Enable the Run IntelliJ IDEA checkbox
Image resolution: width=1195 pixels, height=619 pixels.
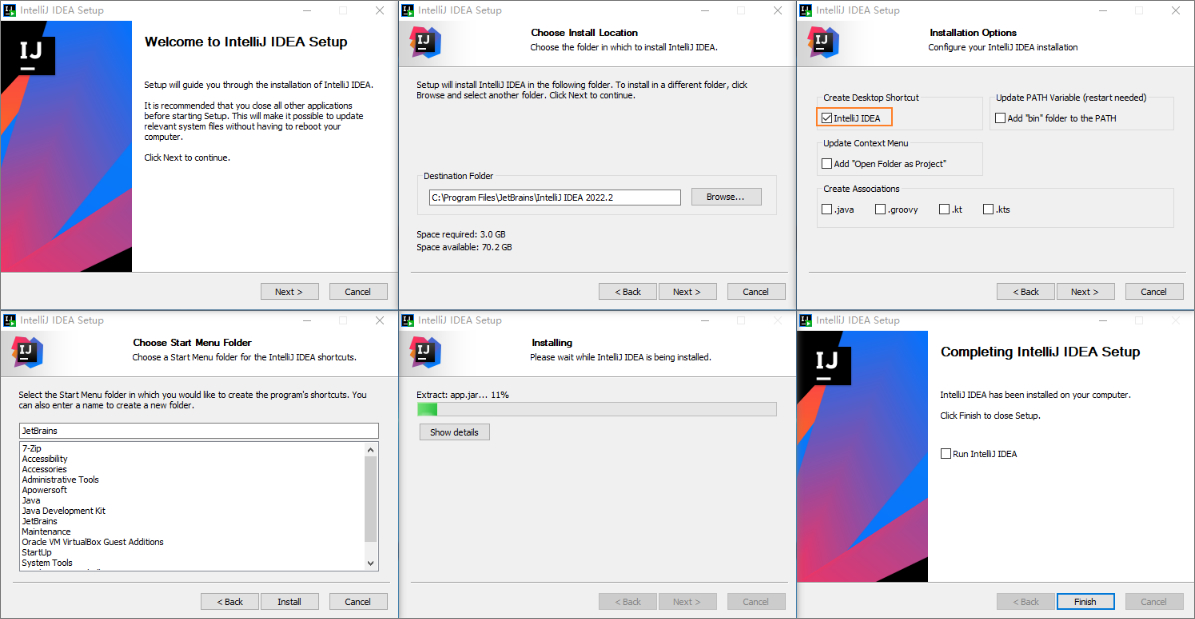pyautogui.click(x=947, y=454)
